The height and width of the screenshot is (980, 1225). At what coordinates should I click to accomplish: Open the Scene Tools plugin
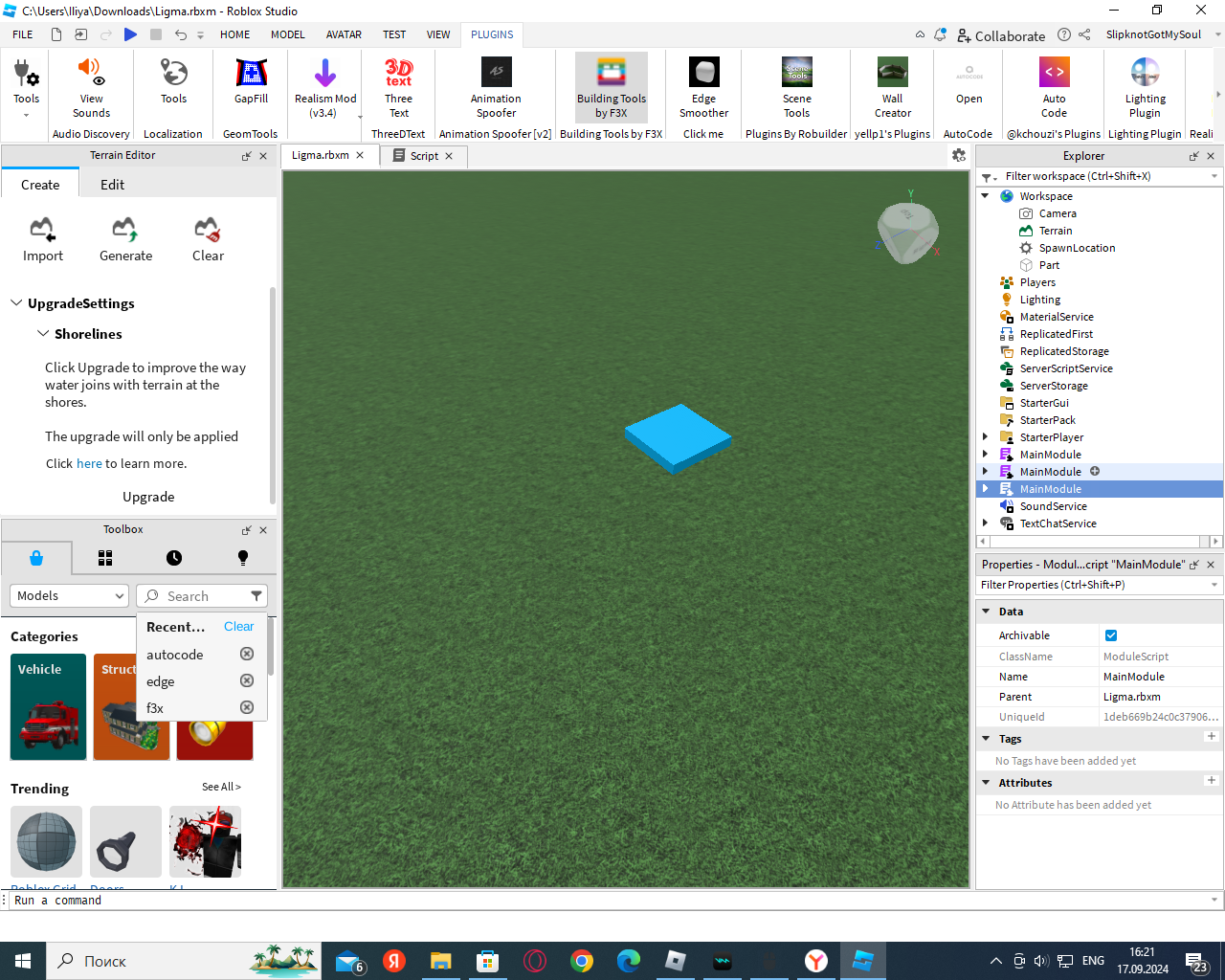[x=796, y=87]
